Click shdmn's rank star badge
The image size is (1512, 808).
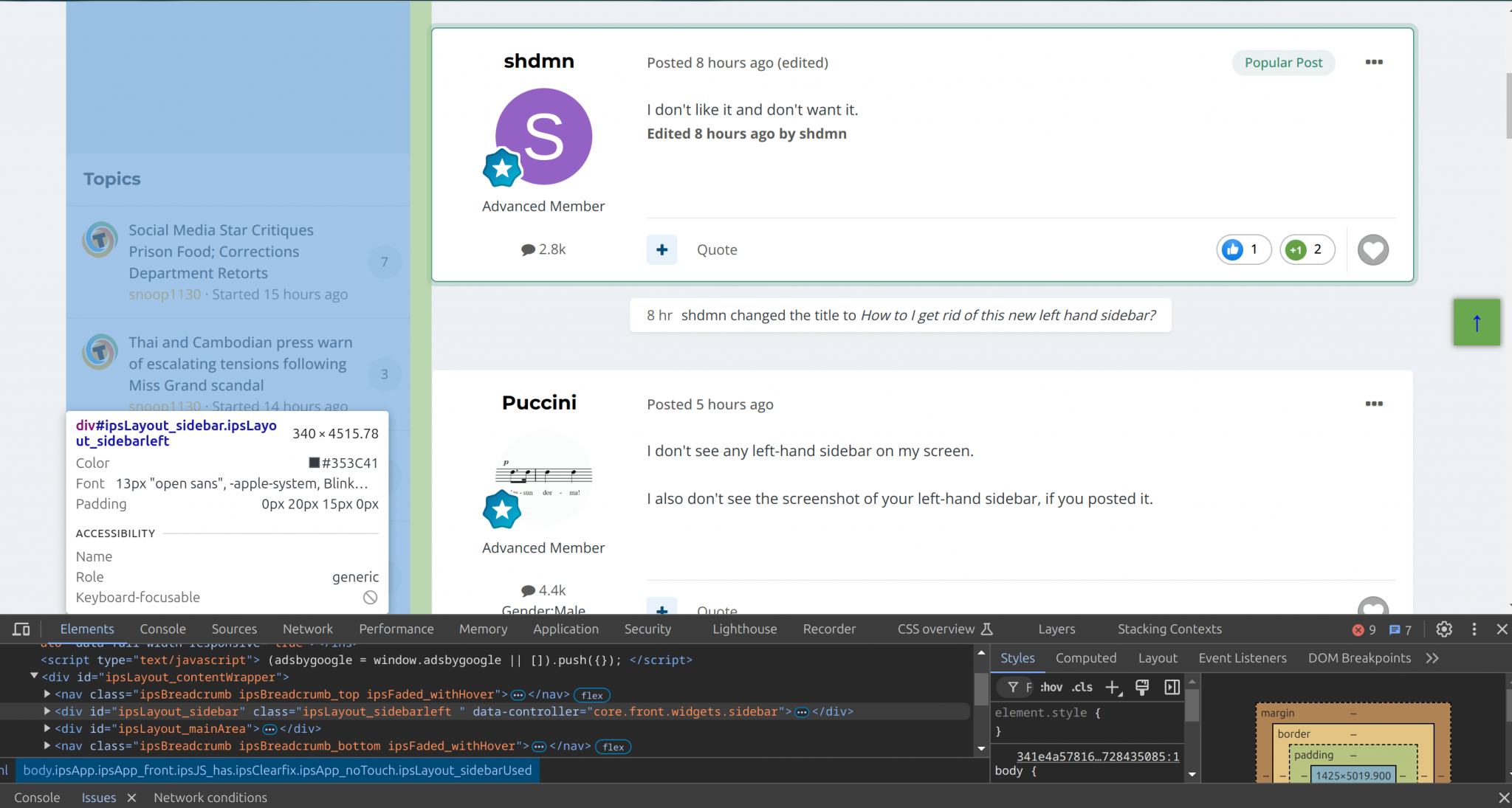pos(502,168)
